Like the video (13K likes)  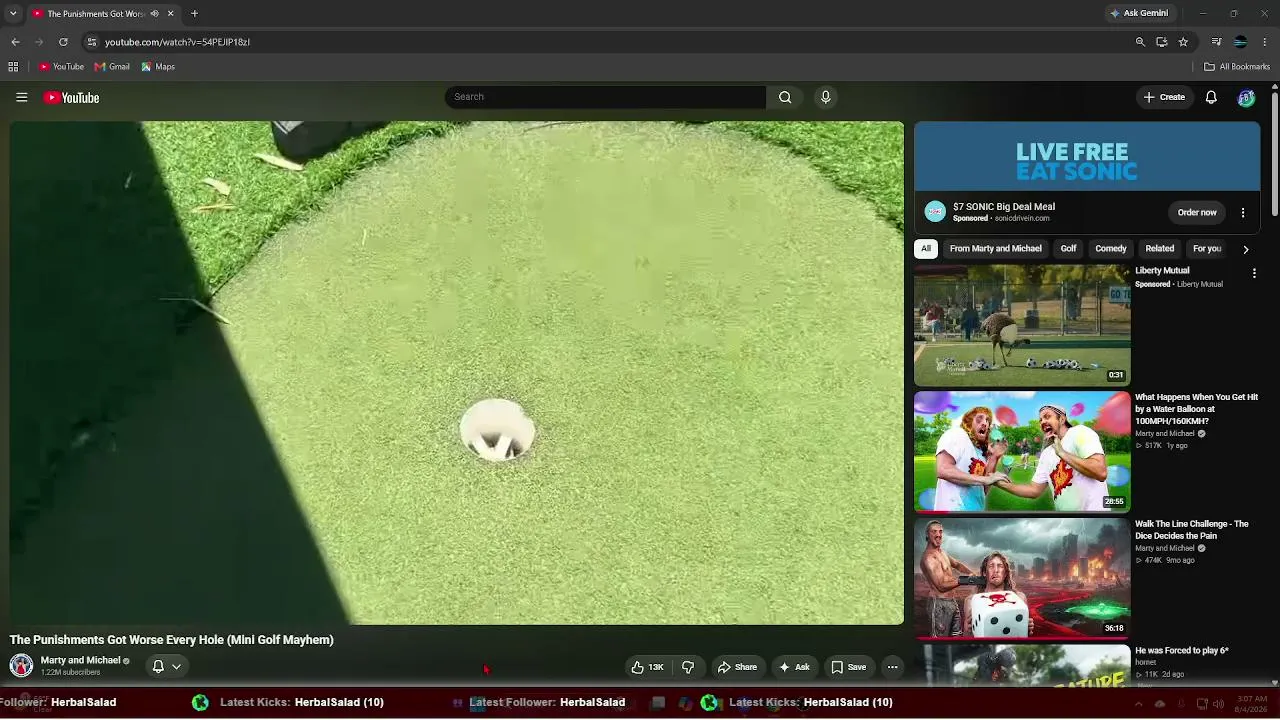pos(648,667)
